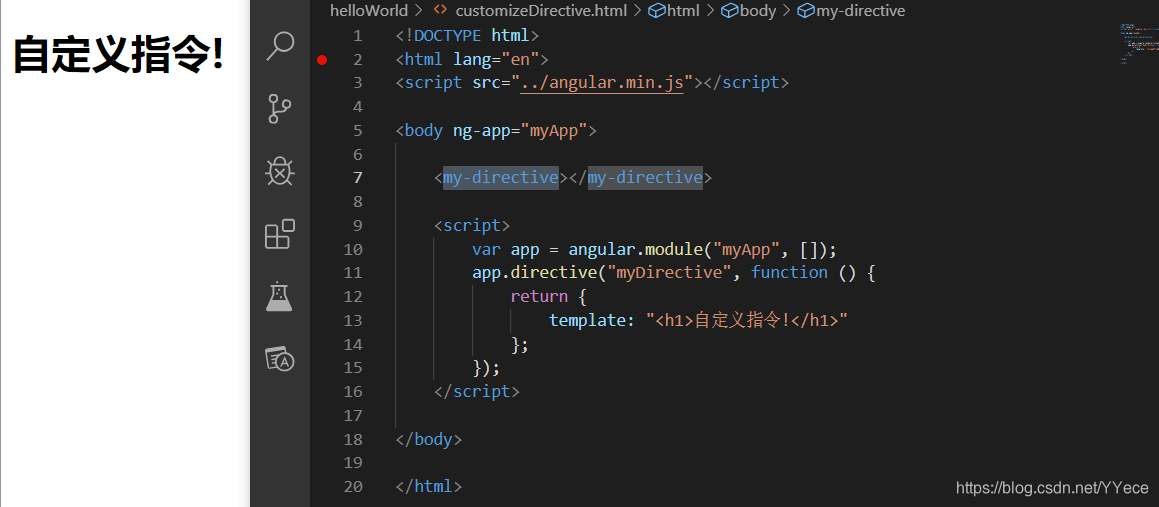Click line number 13 in gutter

click(353, 320)
